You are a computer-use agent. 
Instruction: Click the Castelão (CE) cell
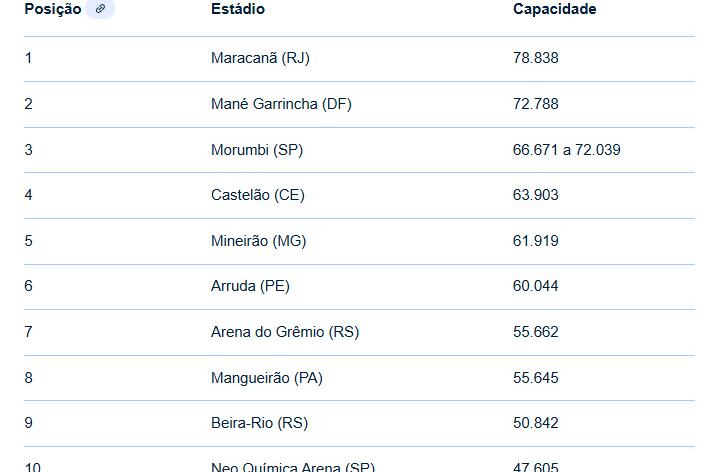coord(258,195)
